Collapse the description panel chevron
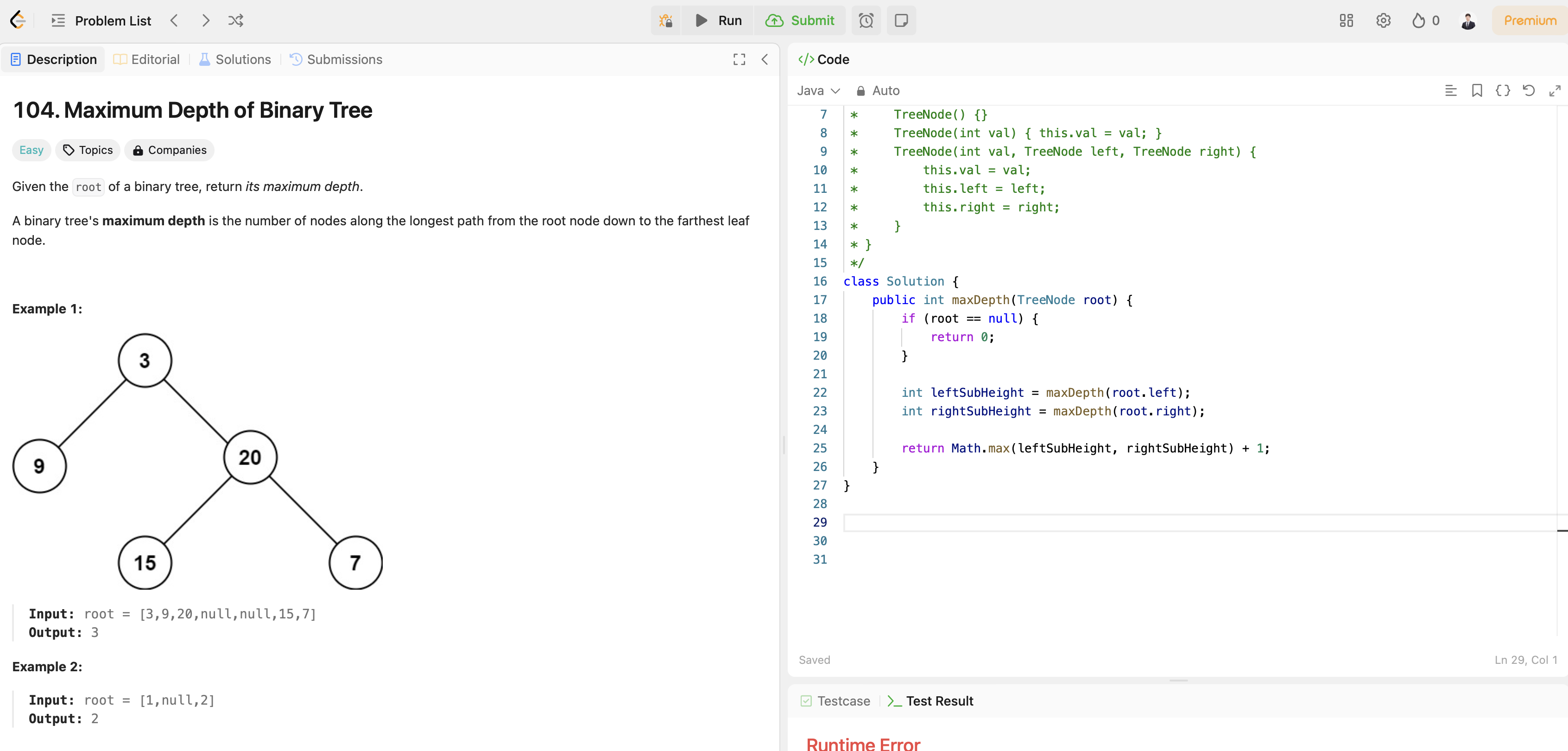 tap(765, 59)
